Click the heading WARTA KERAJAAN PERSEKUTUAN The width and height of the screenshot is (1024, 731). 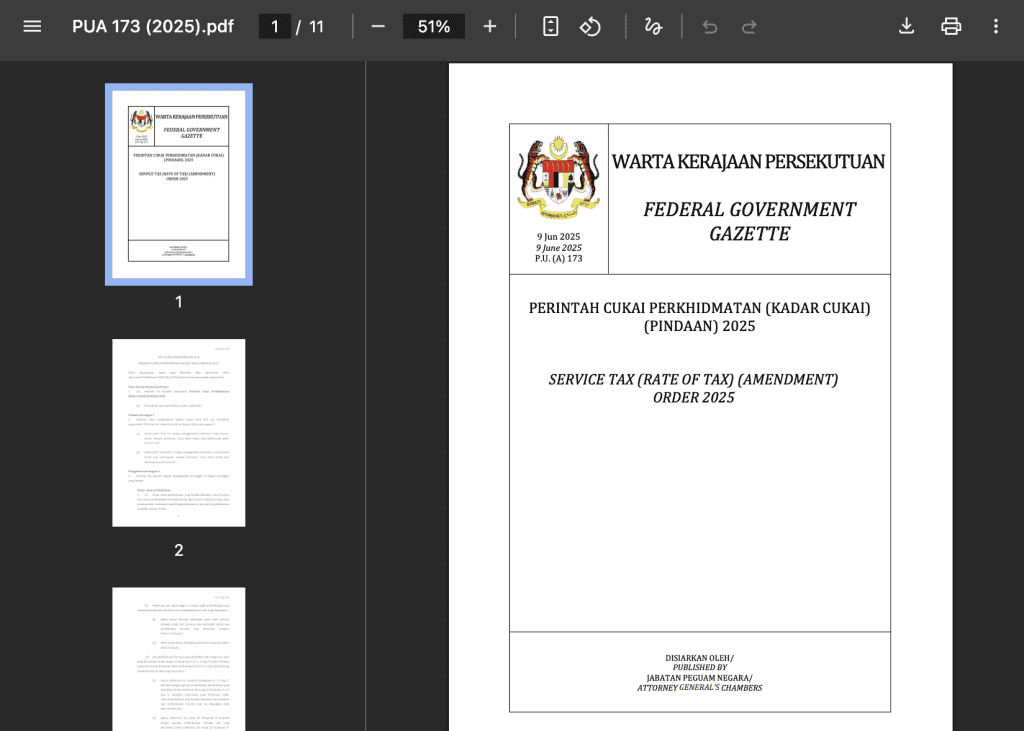[748, 161]
